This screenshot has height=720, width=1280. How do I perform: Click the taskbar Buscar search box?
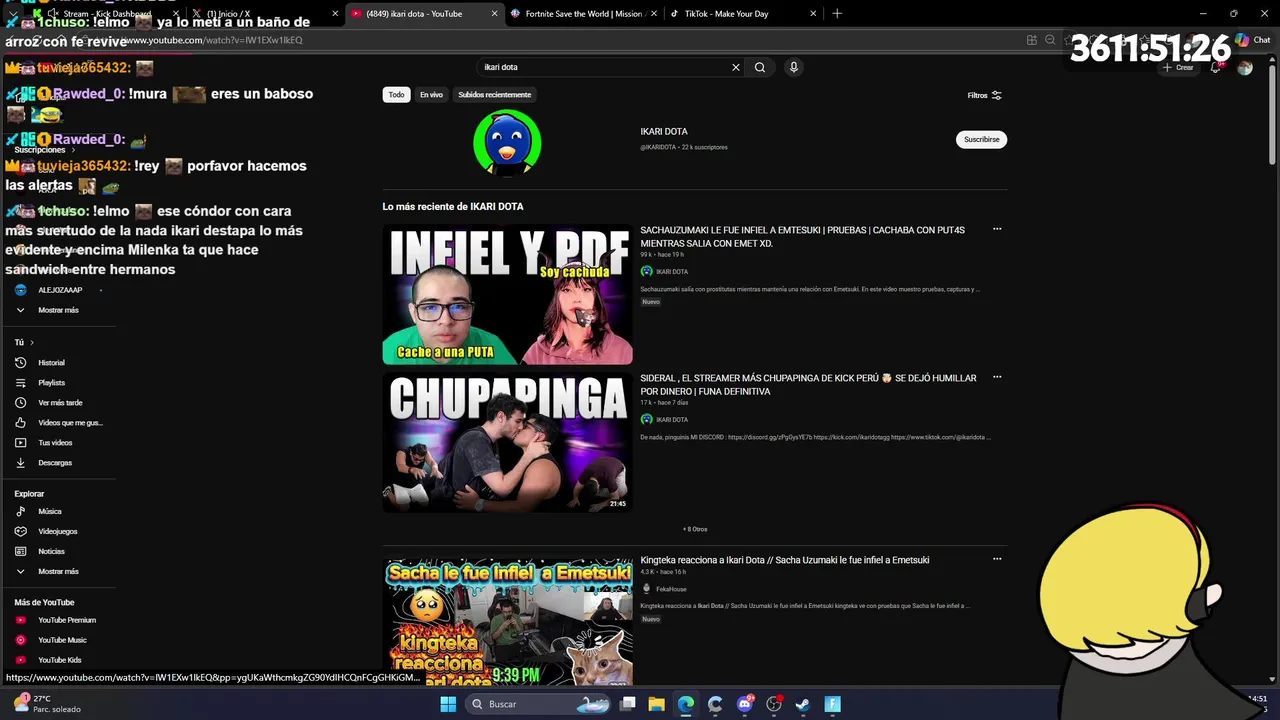click(540, 704)
